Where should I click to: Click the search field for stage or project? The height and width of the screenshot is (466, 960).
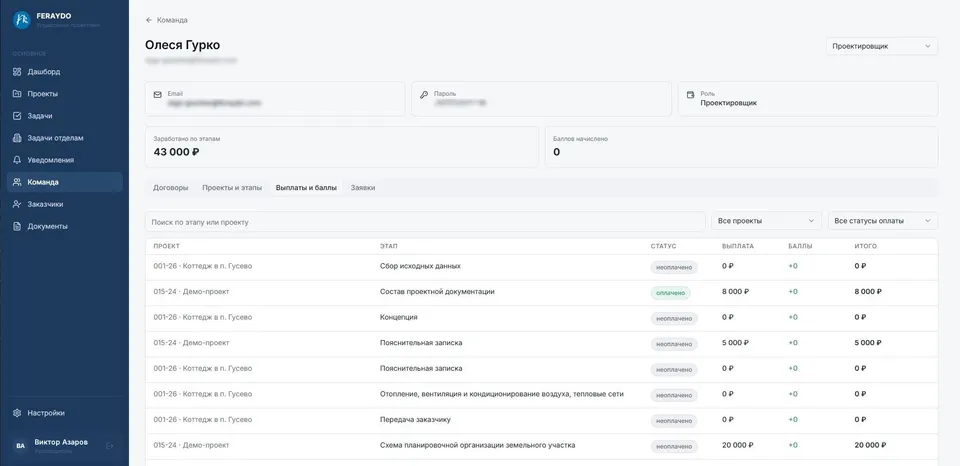pyautogui.click(x=425, y=222)
